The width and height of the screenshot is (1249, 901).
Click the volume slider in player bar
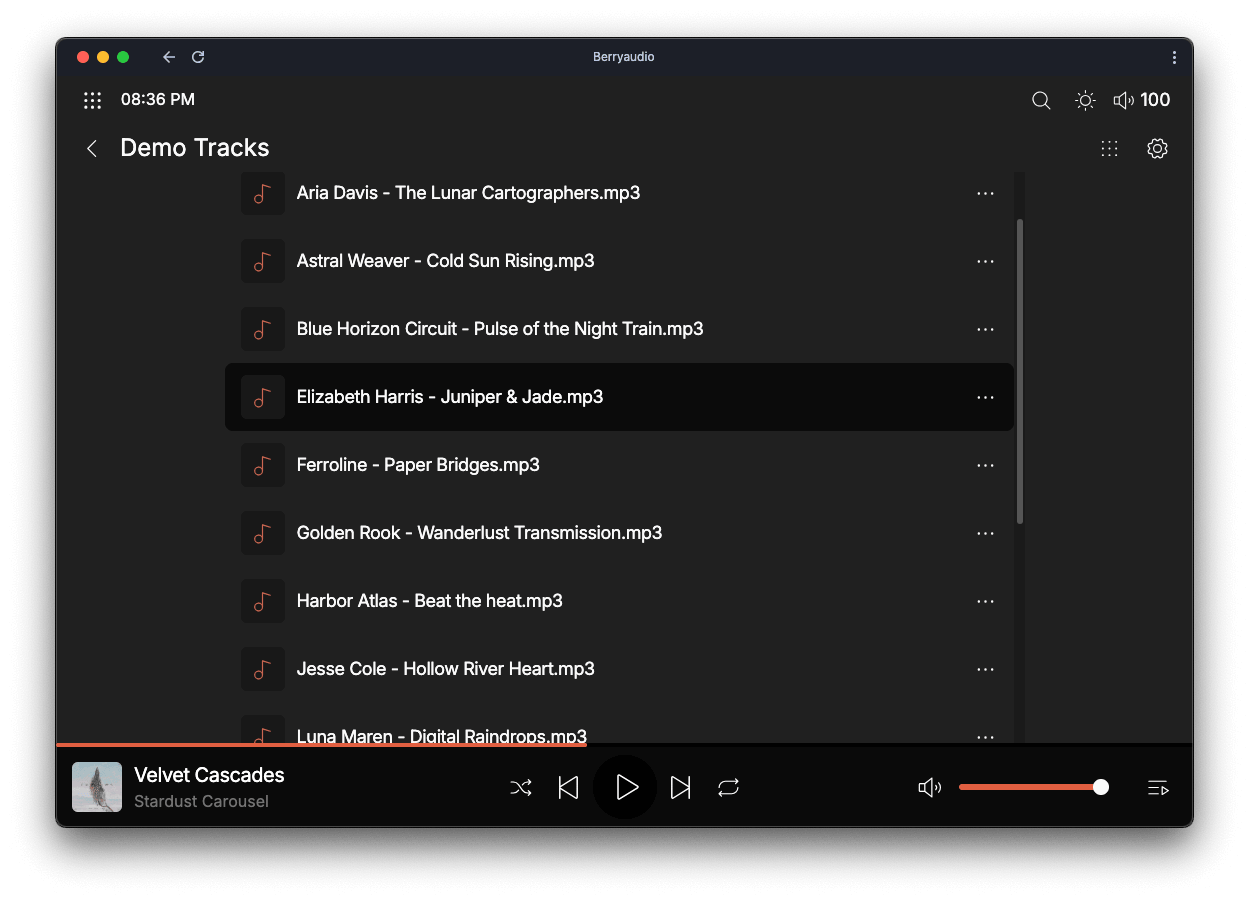point(1030,788)
